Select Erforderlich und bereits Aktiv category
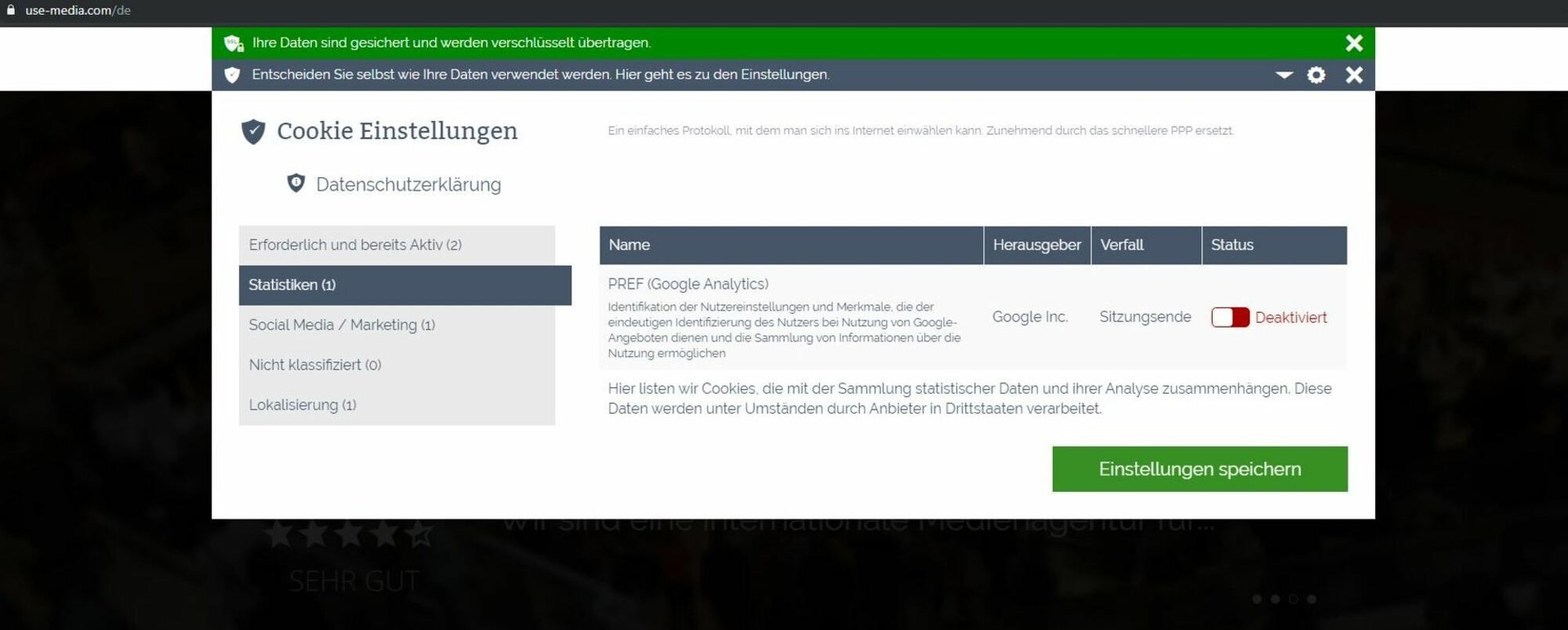 (x=397, y=245)
